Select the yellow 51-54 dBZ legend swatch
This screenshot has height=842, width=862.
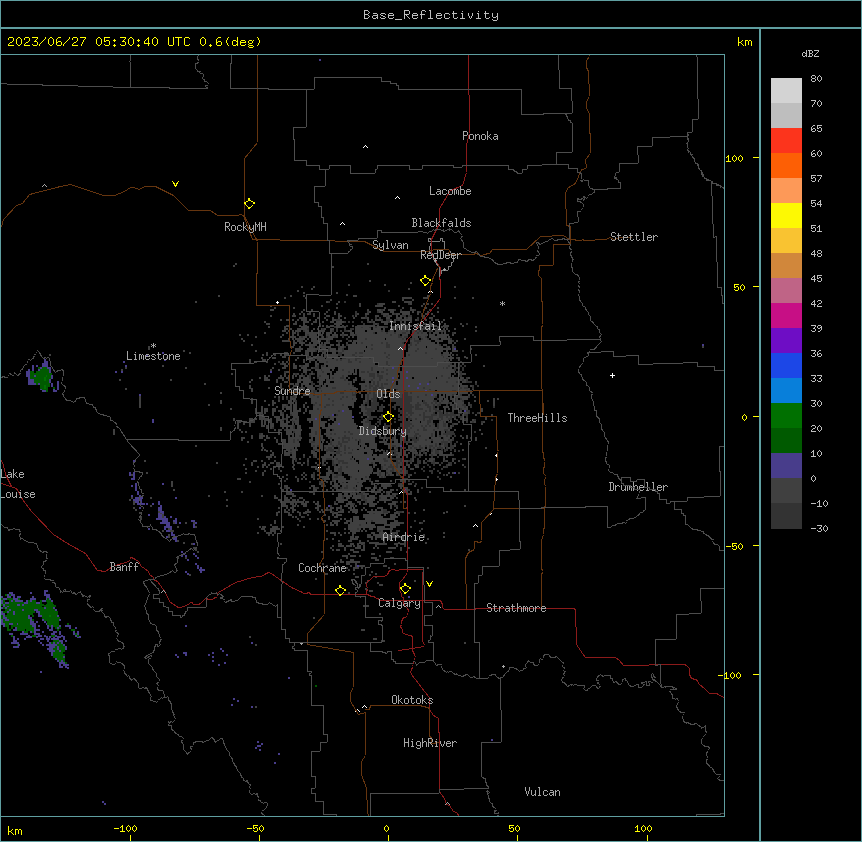pos(786,215)
